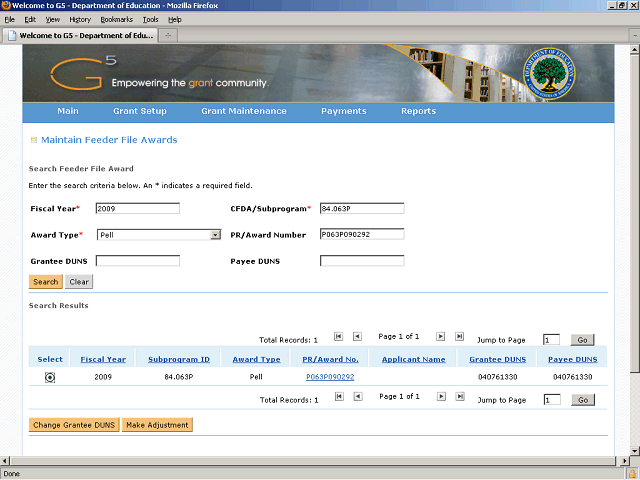
Task: Click the Search Results heading
Action: click(x=58, y=305)
